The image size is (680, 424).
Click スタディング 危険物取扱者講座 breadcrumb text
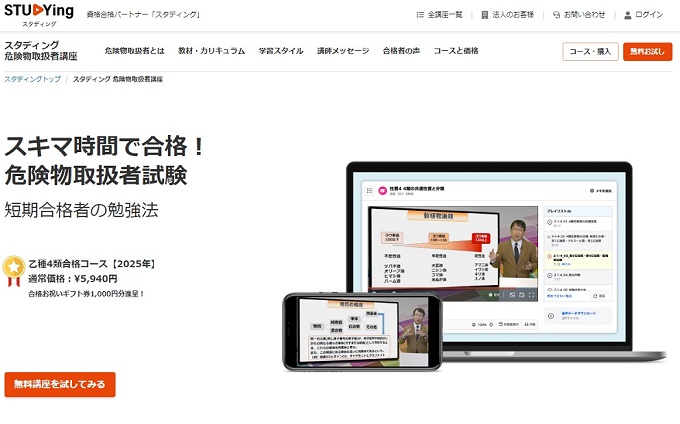pos(118,79)
